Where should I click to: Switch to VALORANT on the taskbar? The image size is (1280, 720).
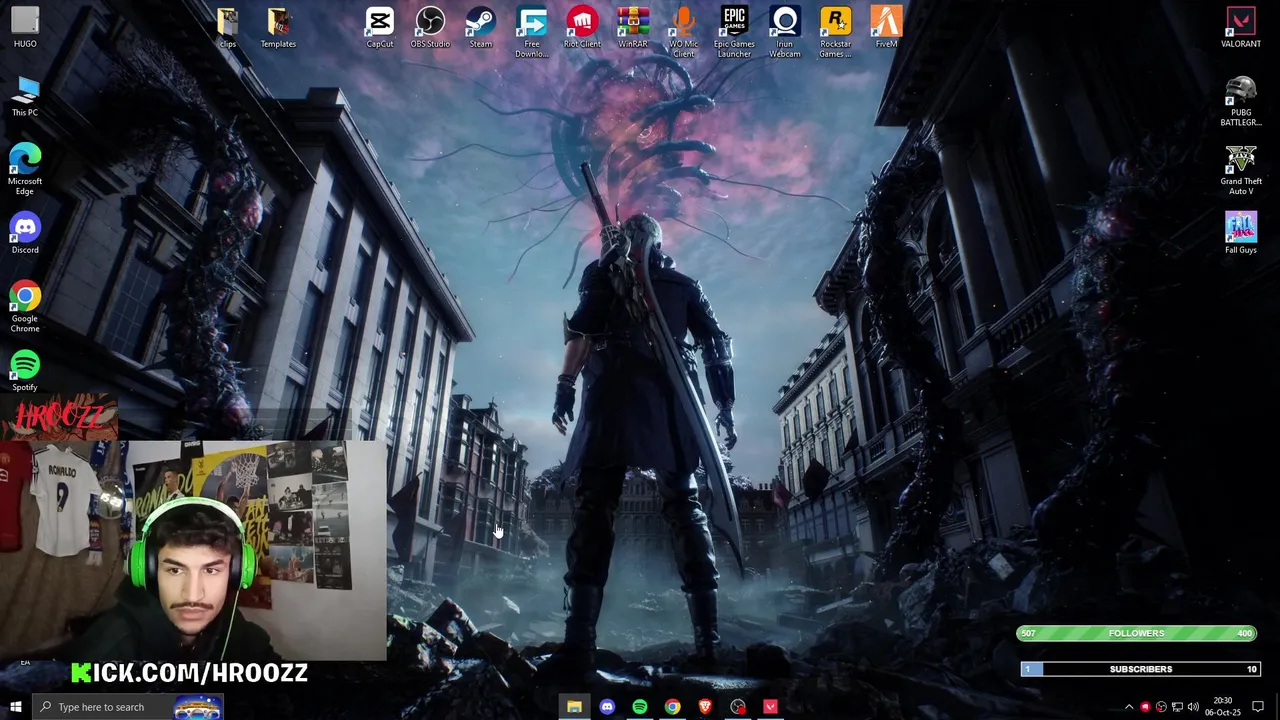pyautogui.click(x=771, y=707)
